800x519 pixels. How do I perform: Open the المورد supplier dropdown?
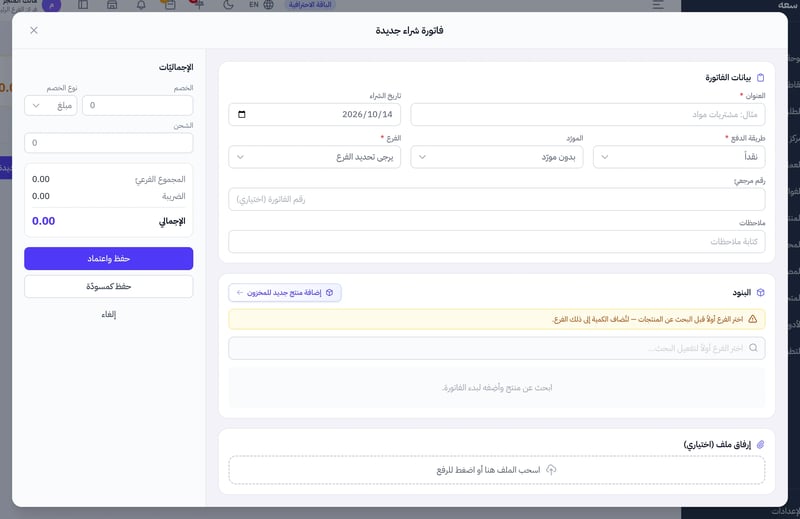point(496,157)
